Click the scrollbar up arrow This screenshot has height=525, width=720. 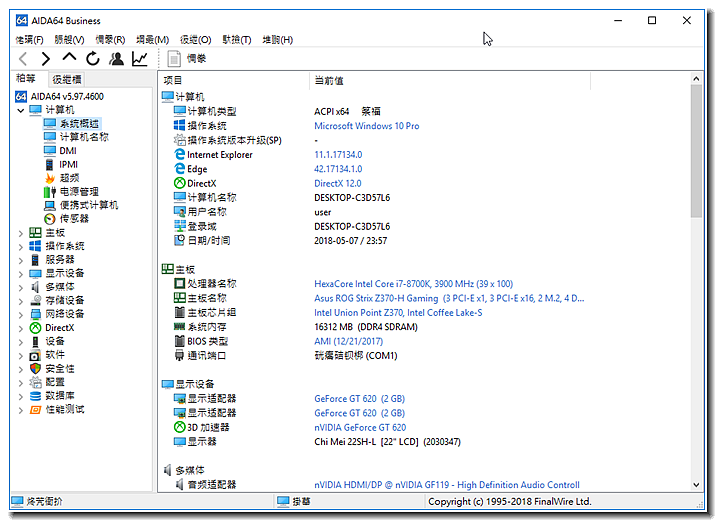pos(696,79)
